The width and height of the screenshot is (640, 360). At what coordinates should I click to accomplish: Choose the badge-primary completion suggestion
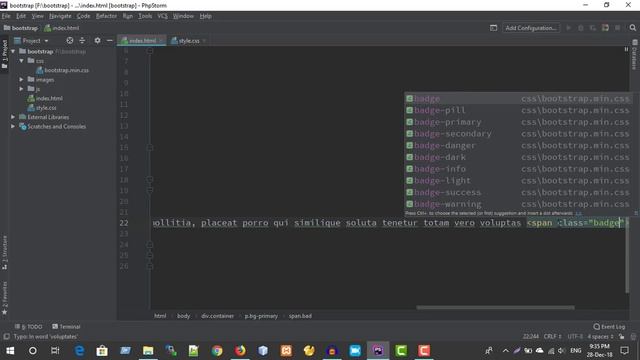tap(518, 122)
